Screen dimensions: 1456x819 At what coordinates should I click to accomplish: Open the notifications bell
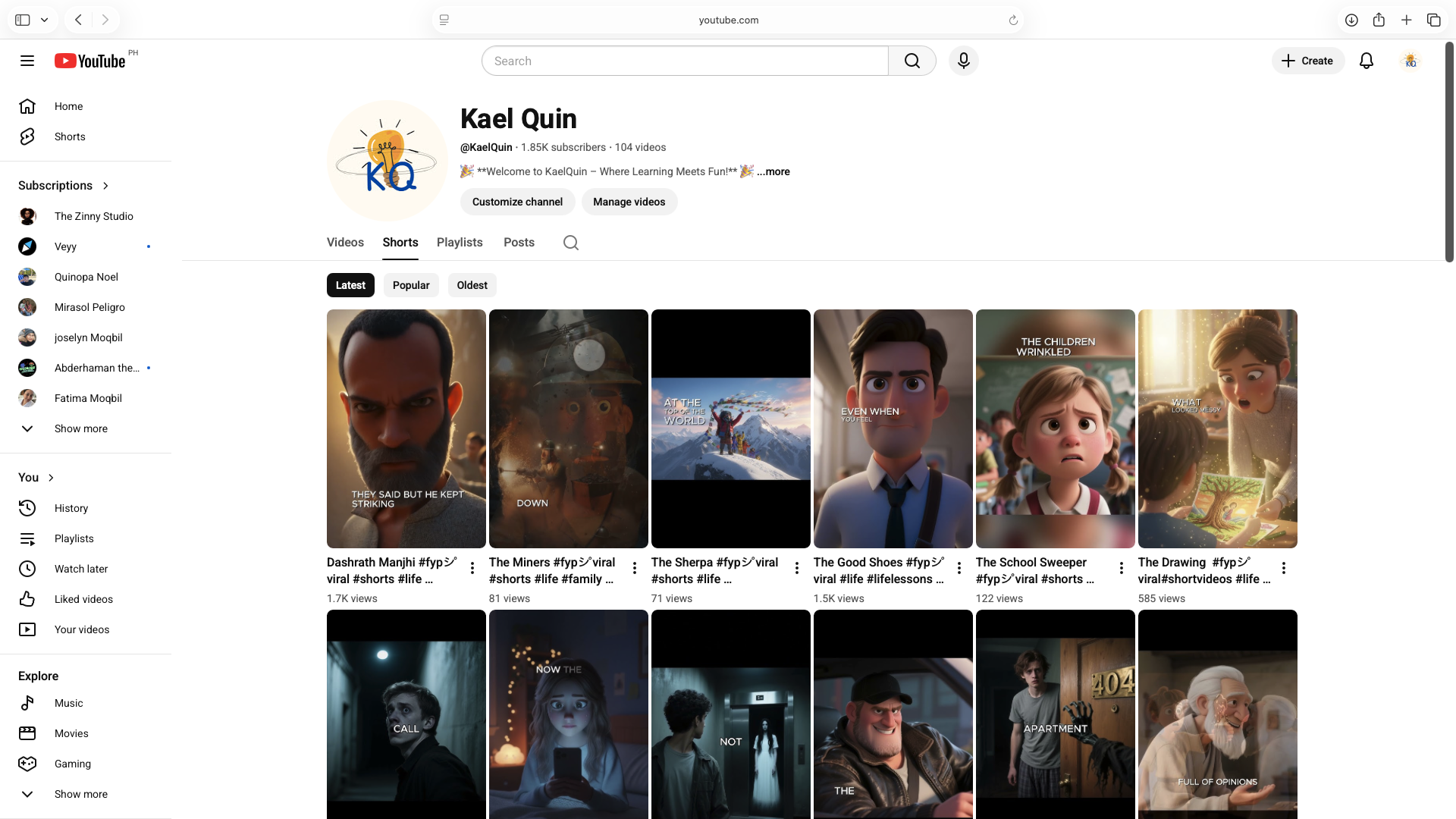click(x=1366, y=61)
